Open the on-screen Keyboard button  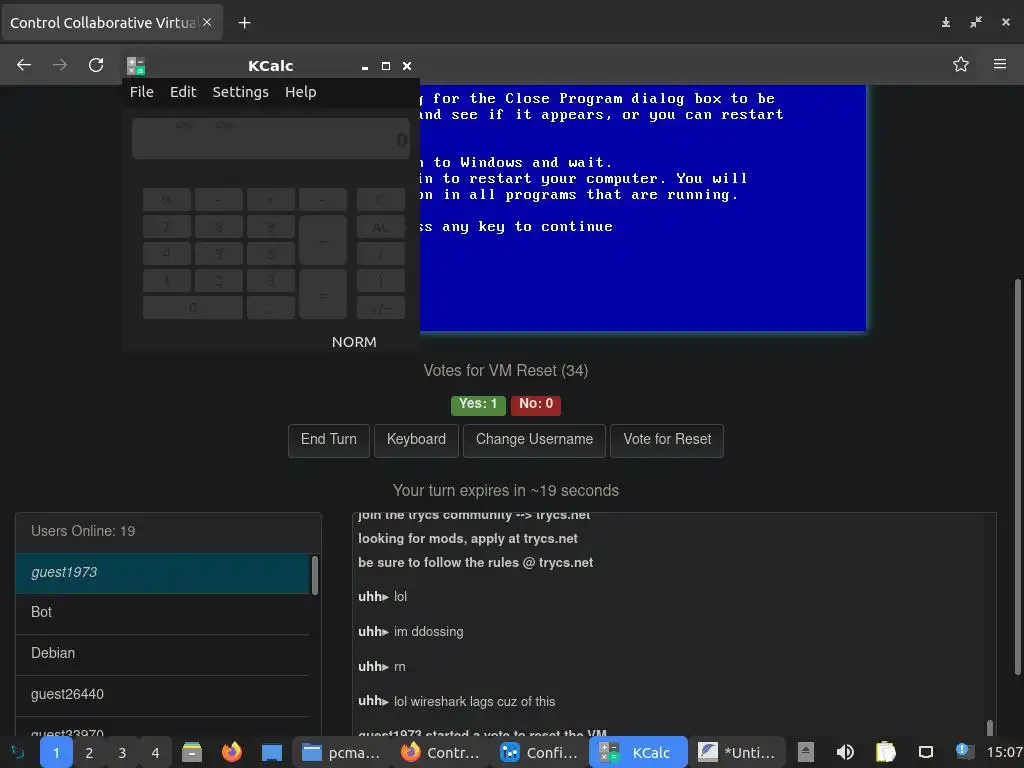pyautogui.click(x=416, y=440)
